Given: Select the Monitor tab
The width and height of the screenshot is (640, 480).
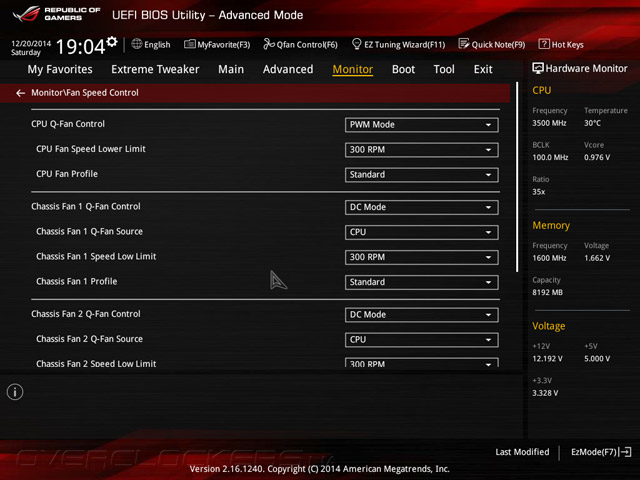Looking at the screenshot, I should tap(353, 69).
